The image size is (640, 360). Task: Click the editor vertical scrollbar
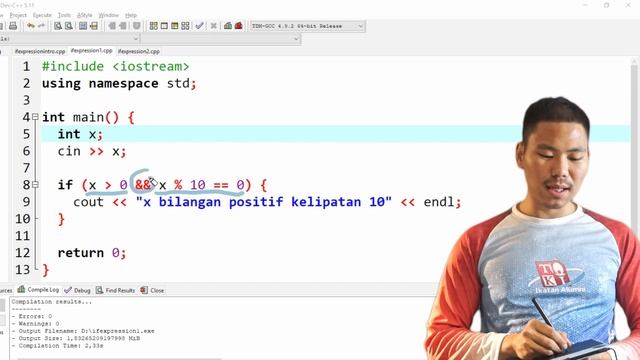(x=634, y=169)
